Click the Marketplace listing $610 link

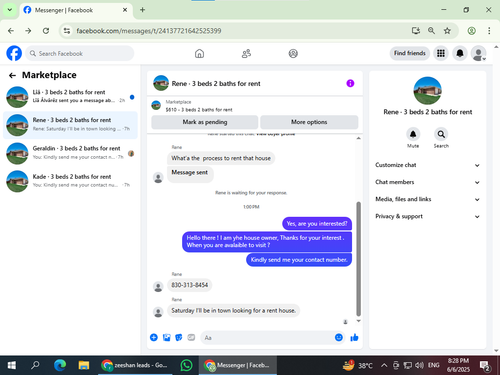(199, 110)
